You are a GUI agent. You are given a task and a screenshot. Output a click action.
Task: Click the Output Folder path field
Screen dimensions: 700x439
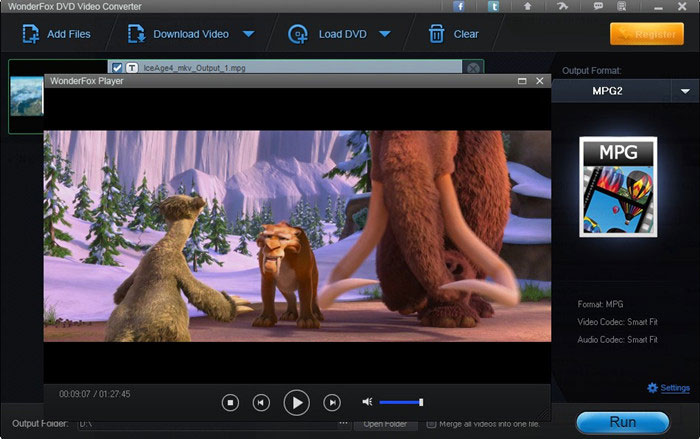pos(207,424)
